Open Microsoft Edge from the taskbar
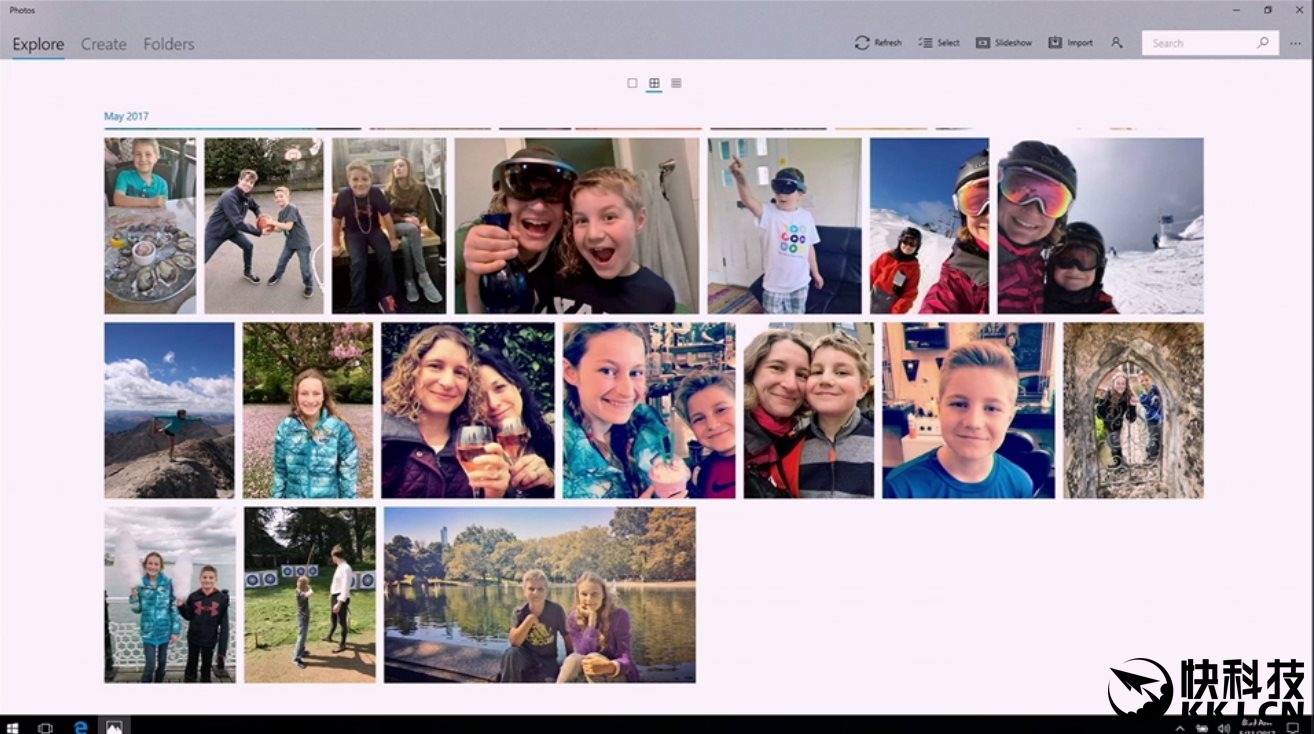 [80, 726]
